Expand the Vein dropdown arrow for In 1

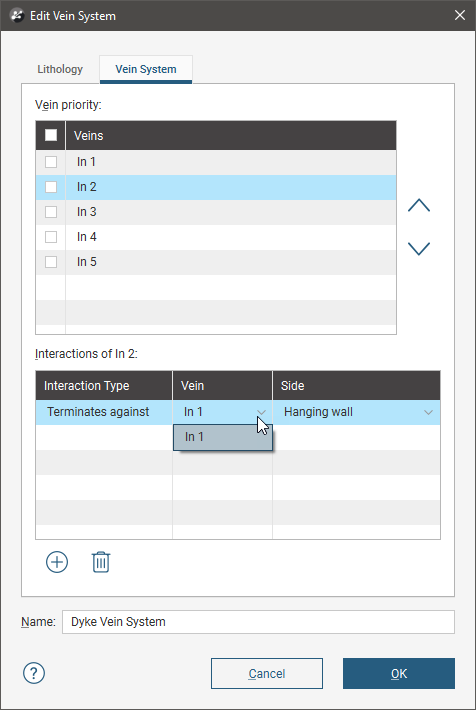261,412
